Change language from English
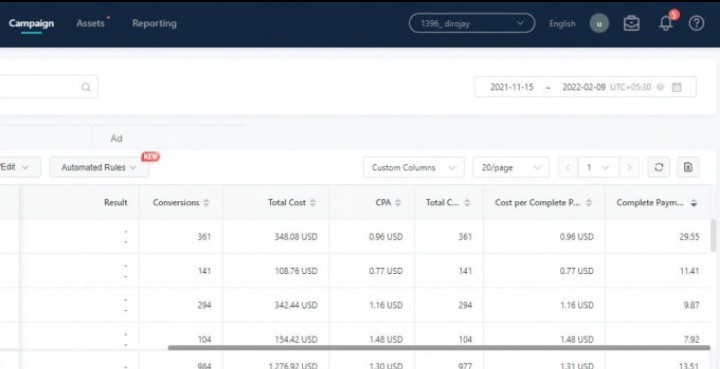This screenshot has height=369, width=720. click(x=562, y=23)
